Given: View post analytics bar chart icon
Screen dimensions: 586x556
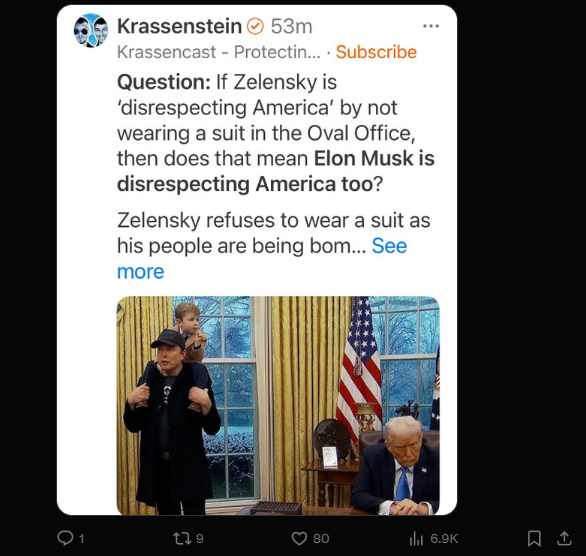Looking at the screenshot, I should coord(416,538).
